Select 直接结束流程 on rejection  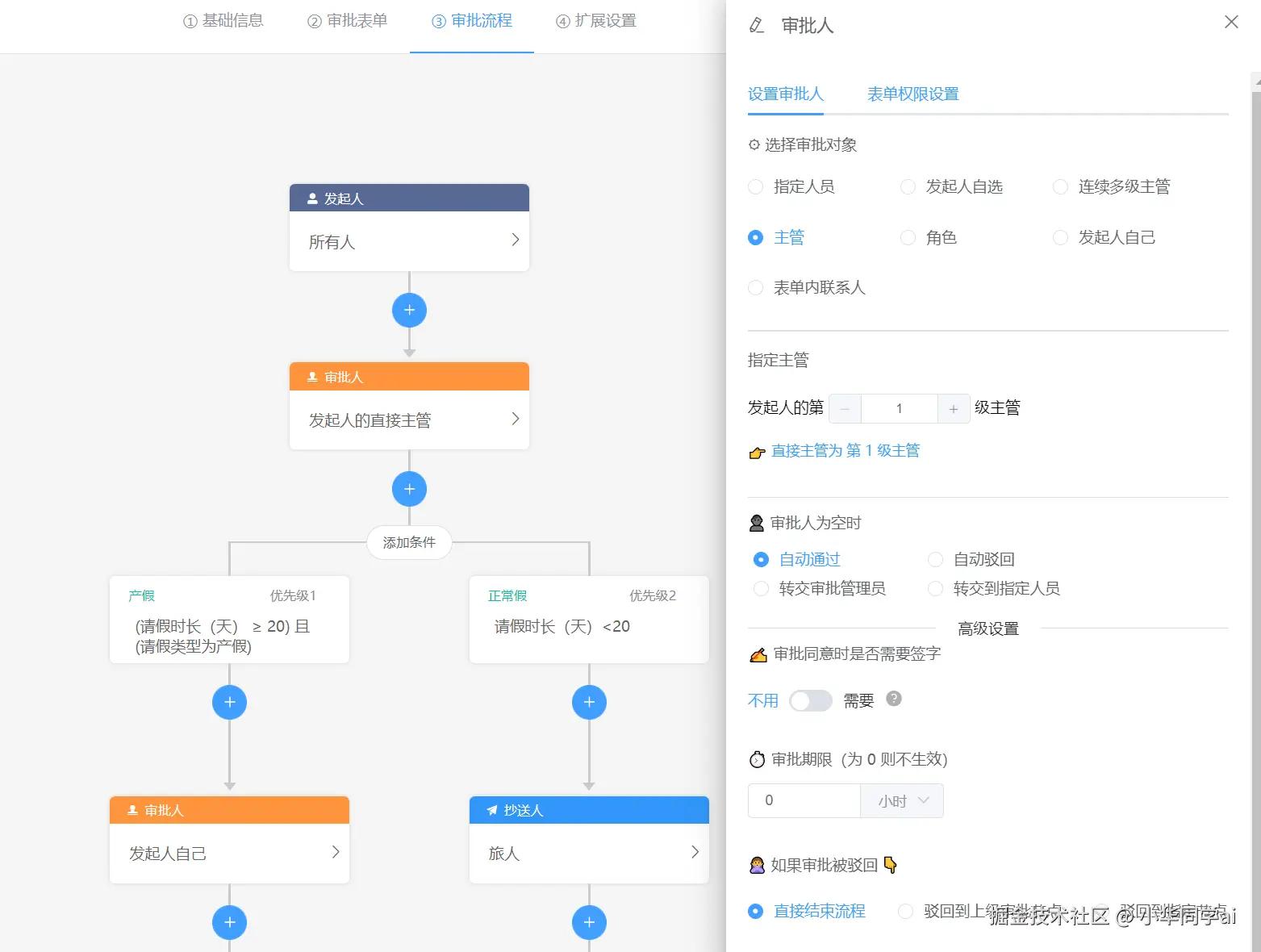[807, 912]
